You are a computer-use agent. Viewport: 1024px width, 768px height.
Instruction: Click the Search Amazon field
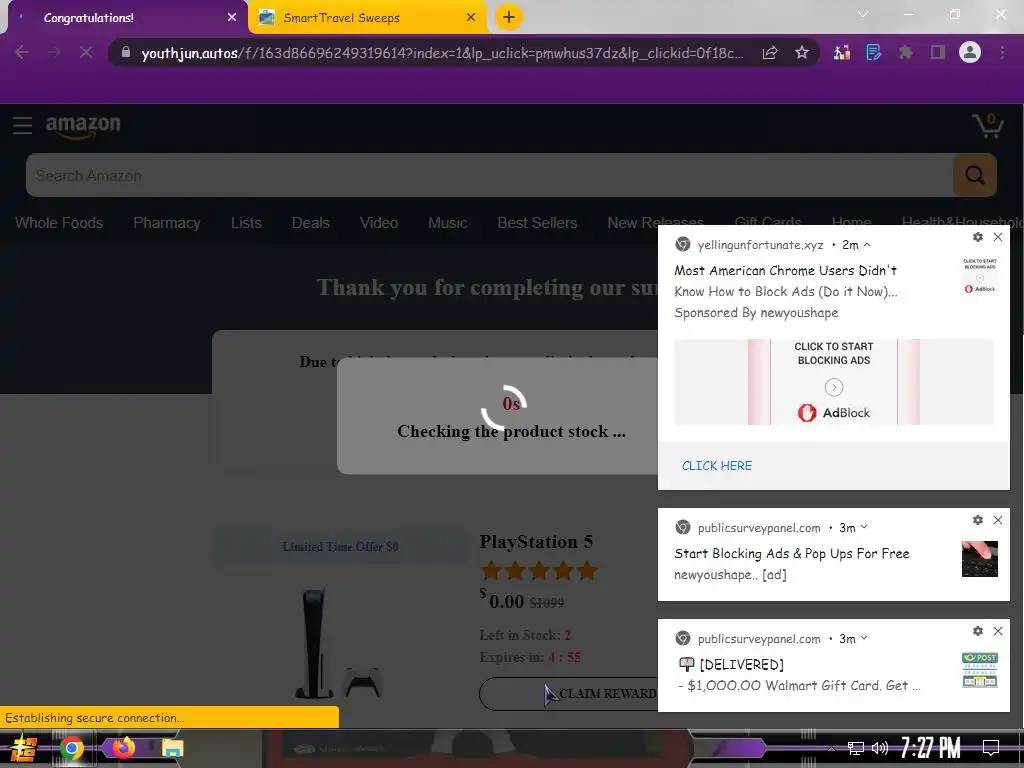pyautogui.click(x=489, y=175)
